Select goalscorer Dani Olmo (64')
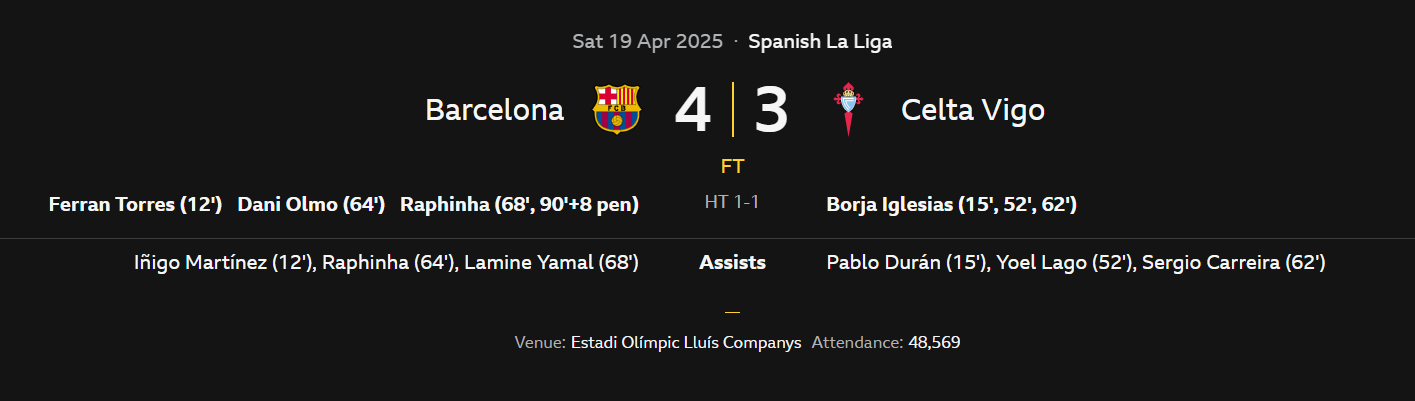This screenshot has height=401, width=1415. [x=311, y=205]
